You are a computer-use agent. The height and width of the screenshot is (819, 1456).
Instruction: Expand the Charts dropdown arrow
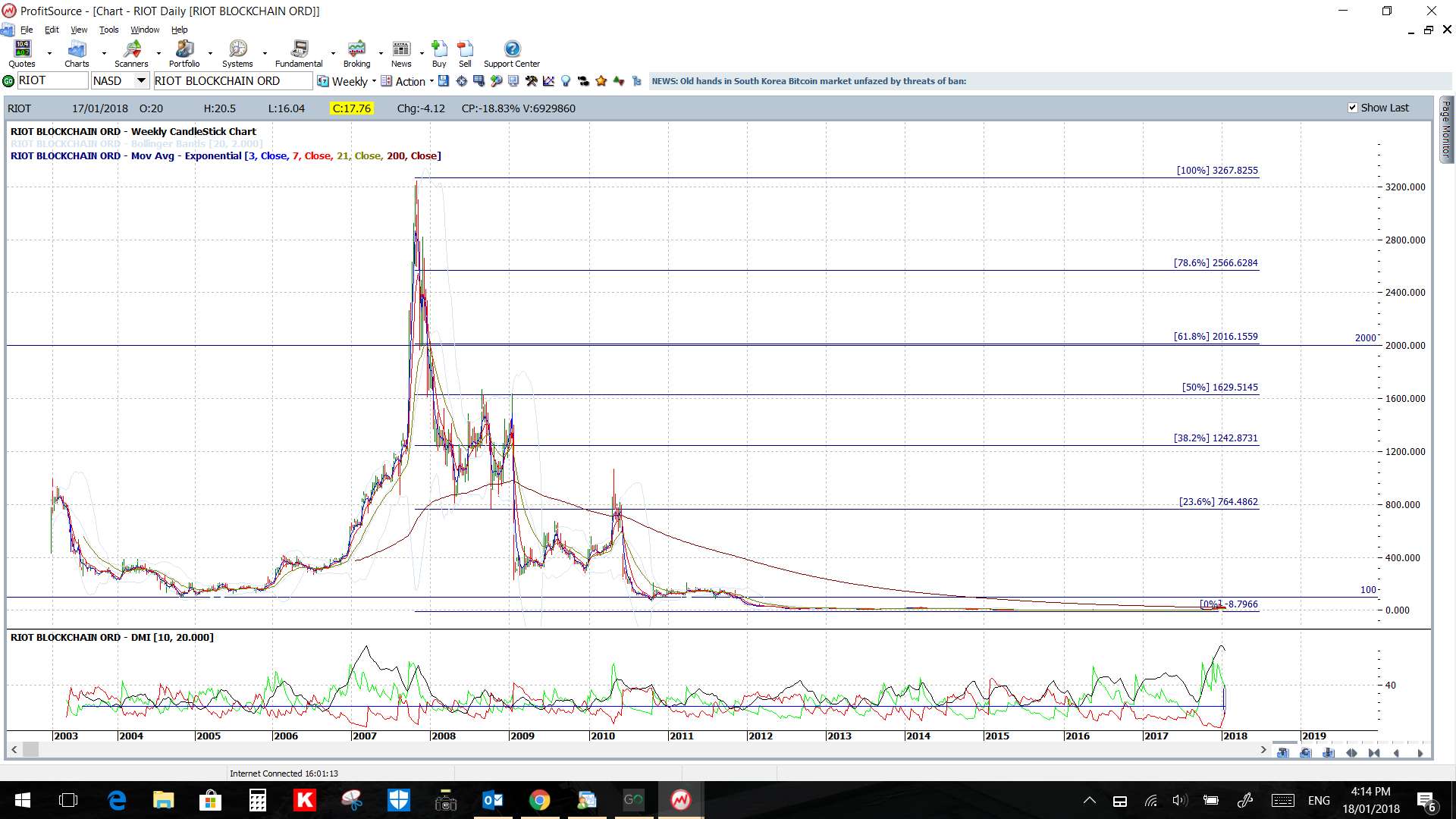(104, 54)
